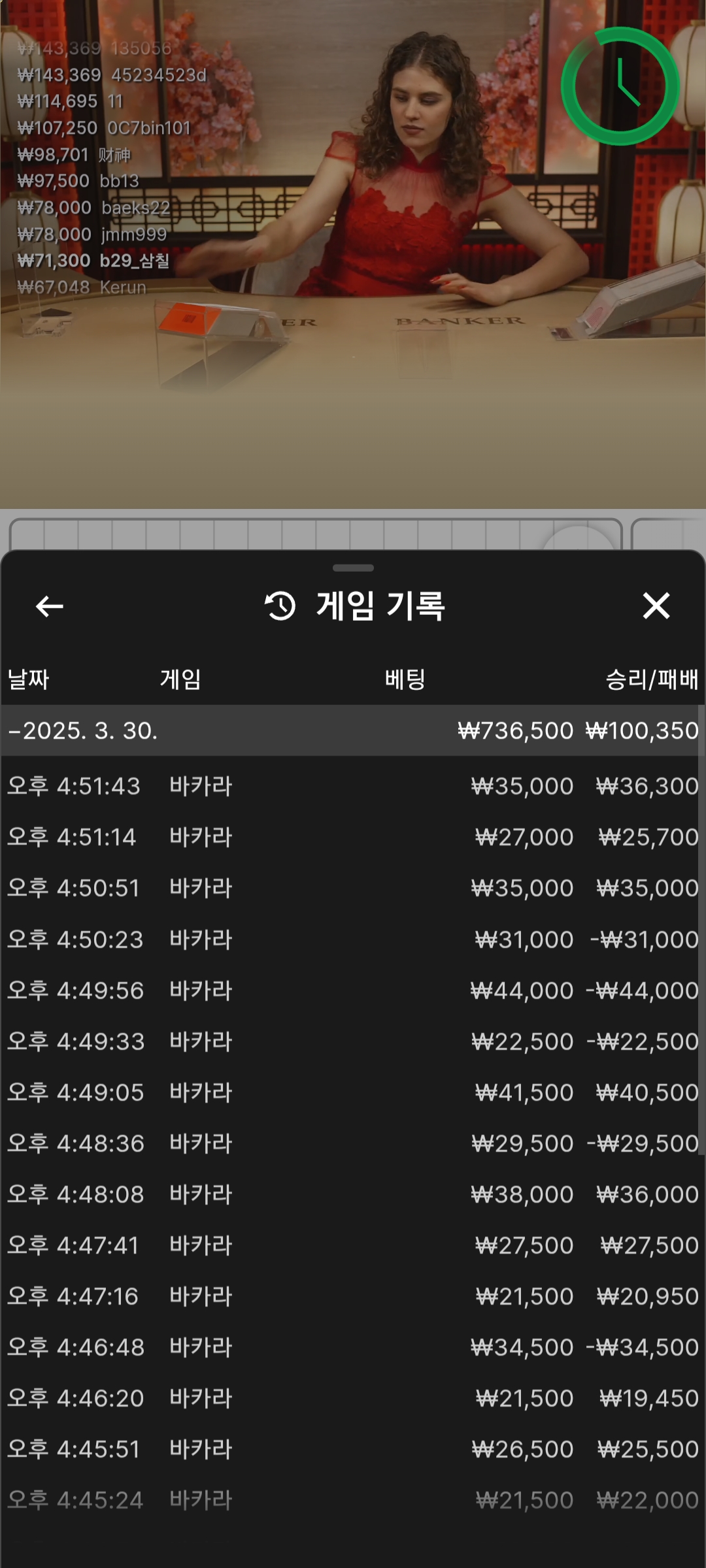Tap the green countdown timer circle

tap(620, 86)
